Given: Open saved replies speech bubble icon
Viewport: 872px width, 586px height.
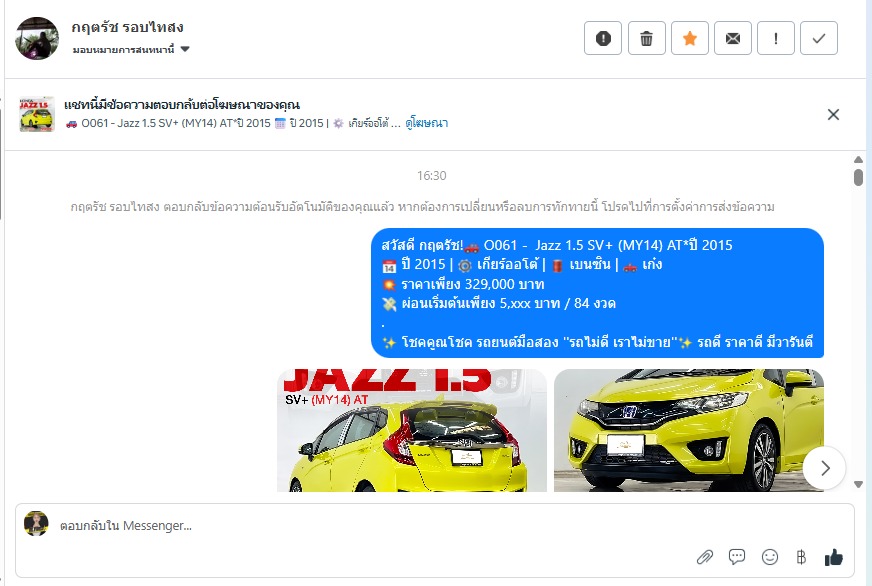Looking at the screenshot, I should 737,557.
